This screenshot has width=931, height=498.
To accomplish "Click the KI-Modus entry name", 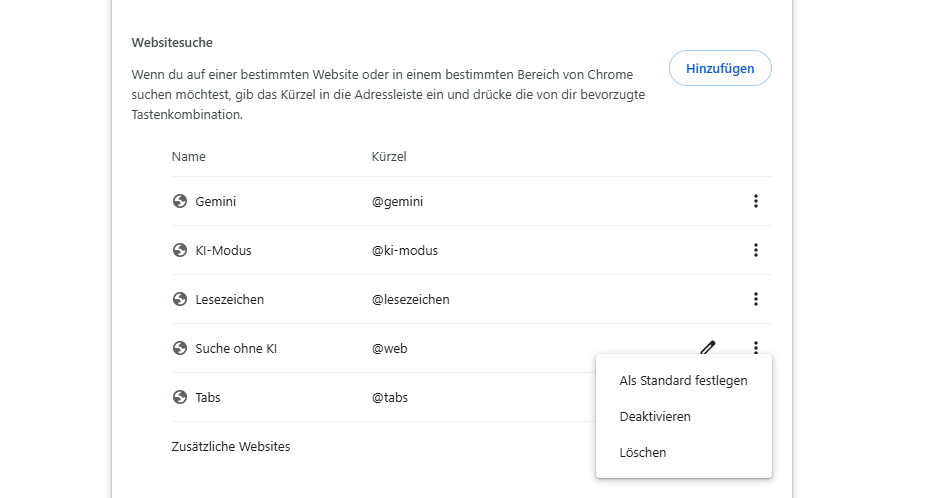I will pos(223,250).
